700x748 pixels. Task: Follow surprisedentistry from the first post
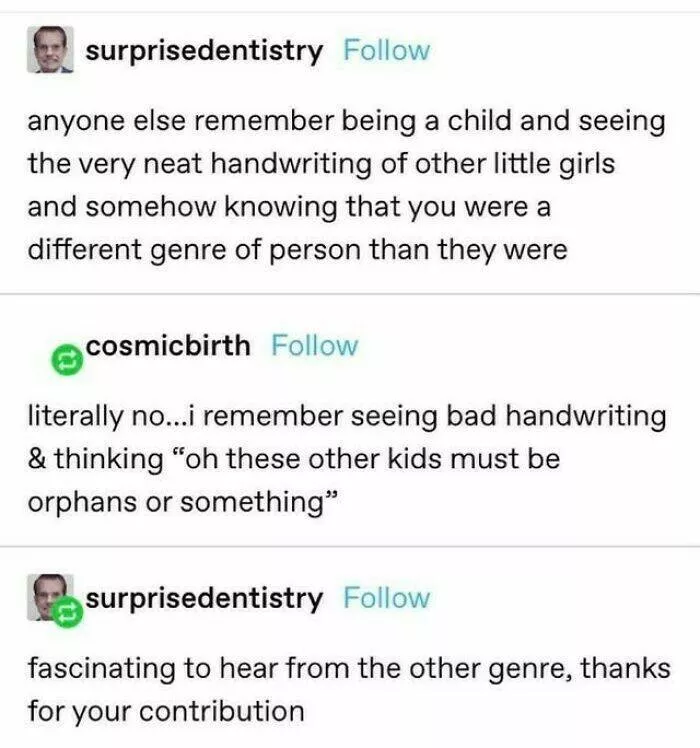point(387,50)
